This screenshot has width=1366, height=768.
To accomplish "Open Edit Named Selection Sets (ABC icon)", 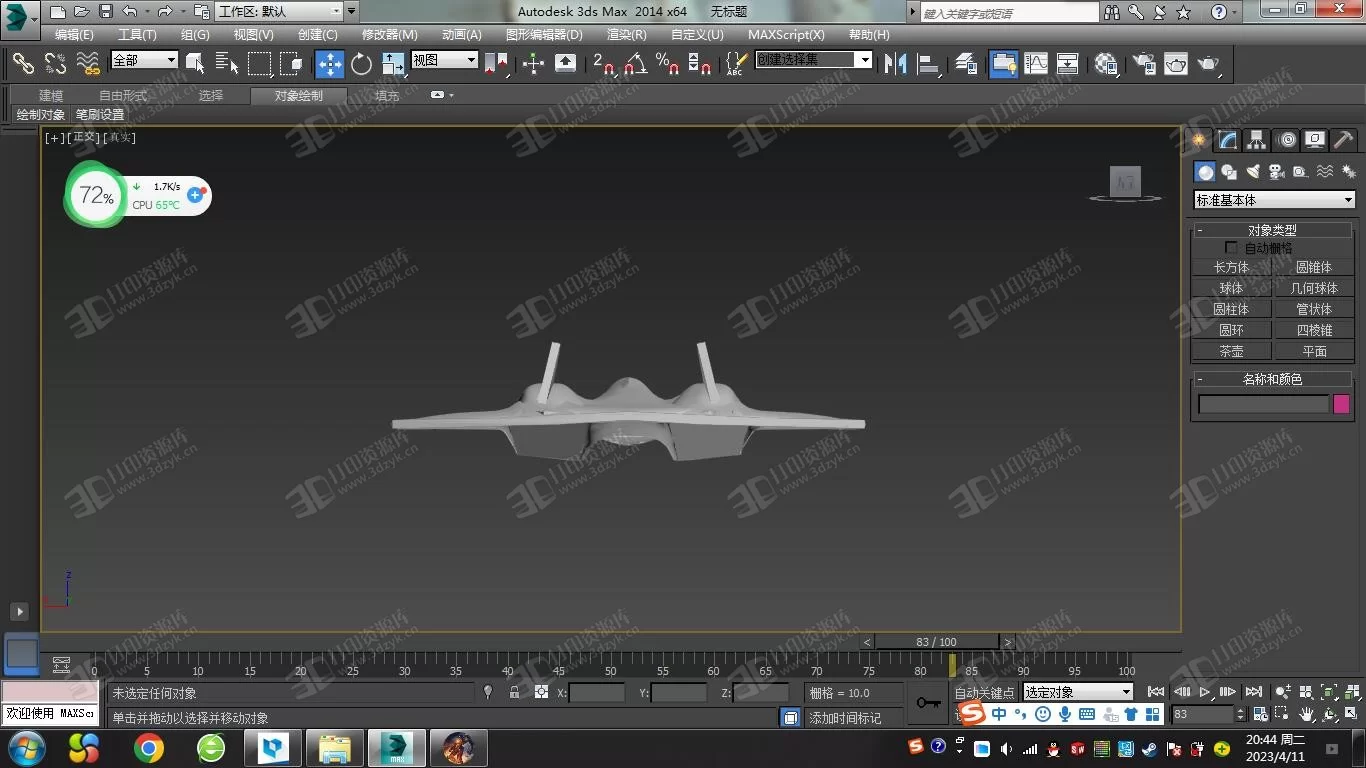I will [x=736, y=63].
